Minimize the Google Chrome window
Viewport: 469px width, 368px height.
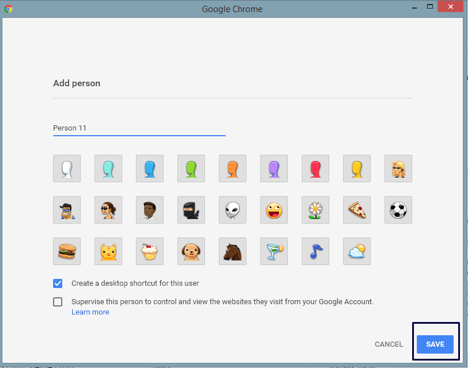point(414,8)
